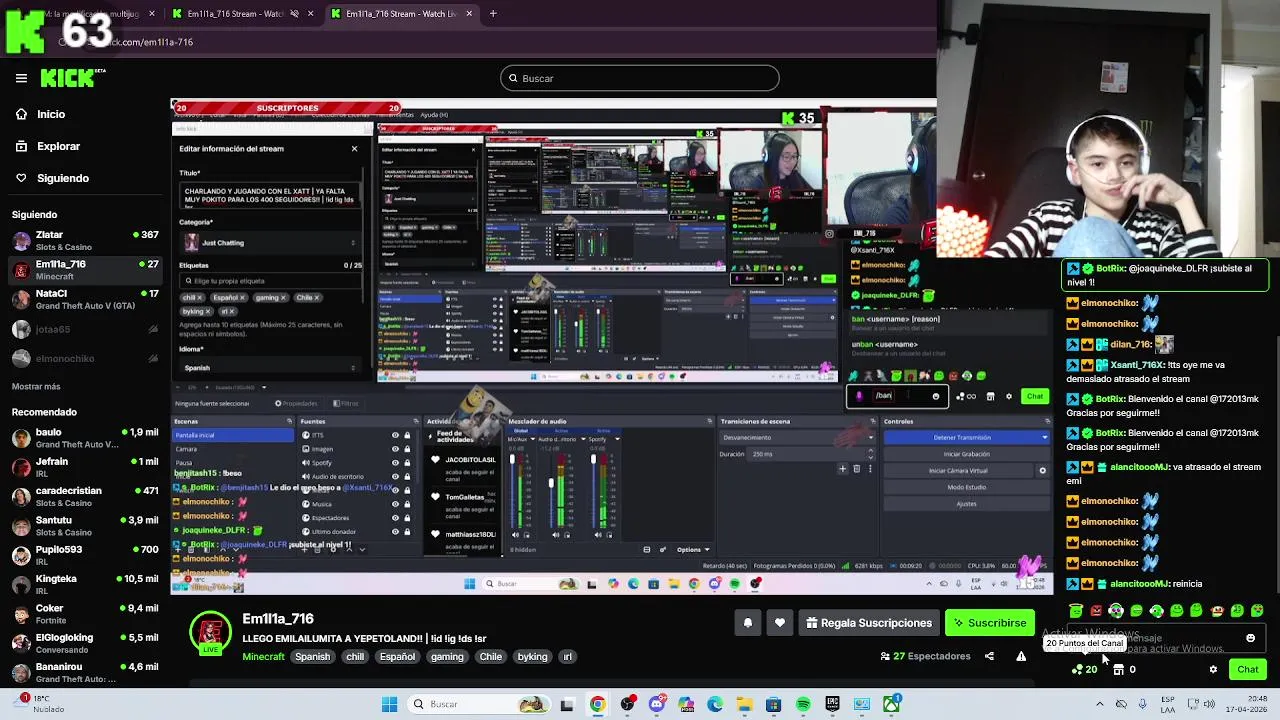Open Explorar in the sidebar
Viewport: 1280px width, 720px height.
tap(58, 146)
